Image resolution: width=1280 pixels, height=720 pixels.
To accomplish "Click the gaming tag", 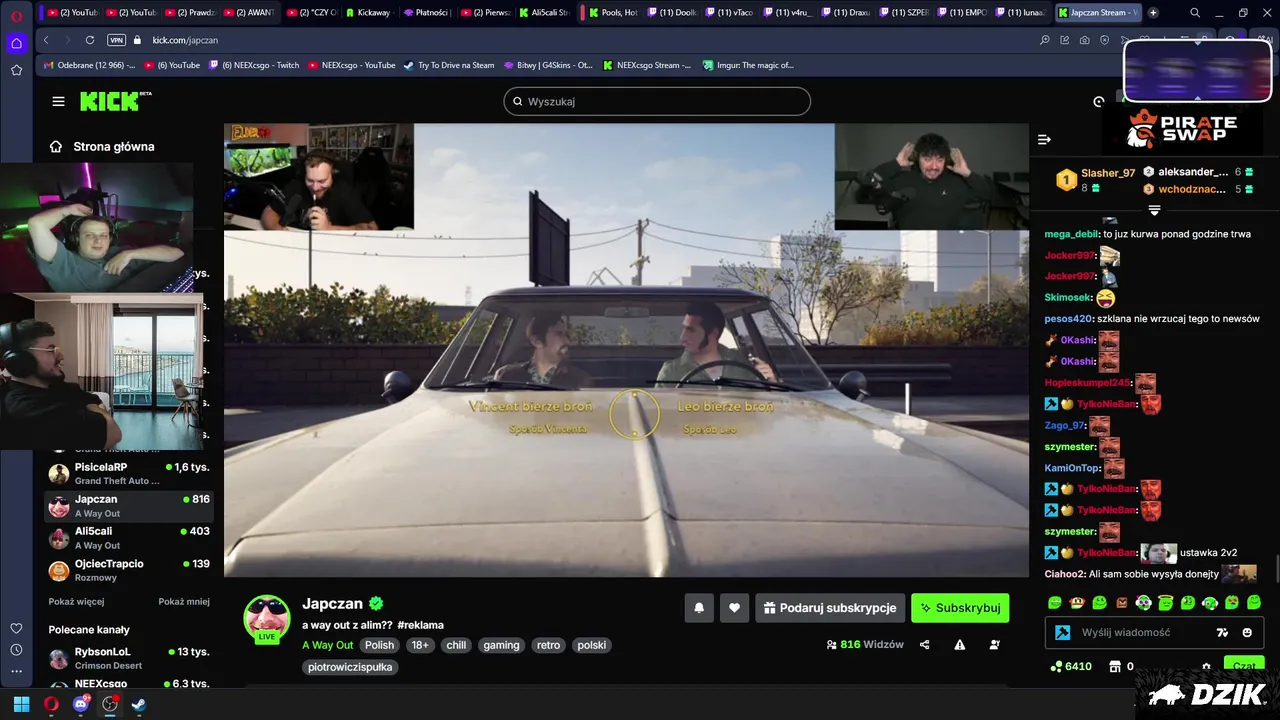I will point(501,645).
